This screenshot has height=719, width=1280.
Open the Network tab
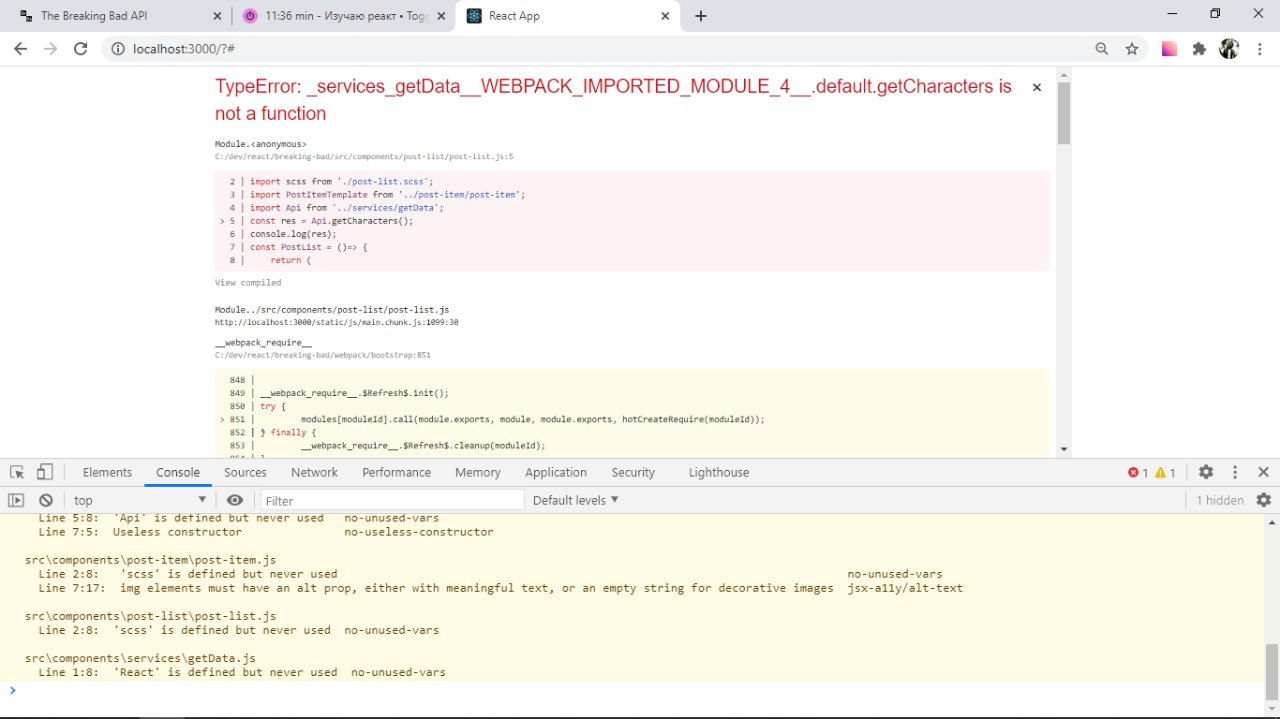tap(314, 472)
